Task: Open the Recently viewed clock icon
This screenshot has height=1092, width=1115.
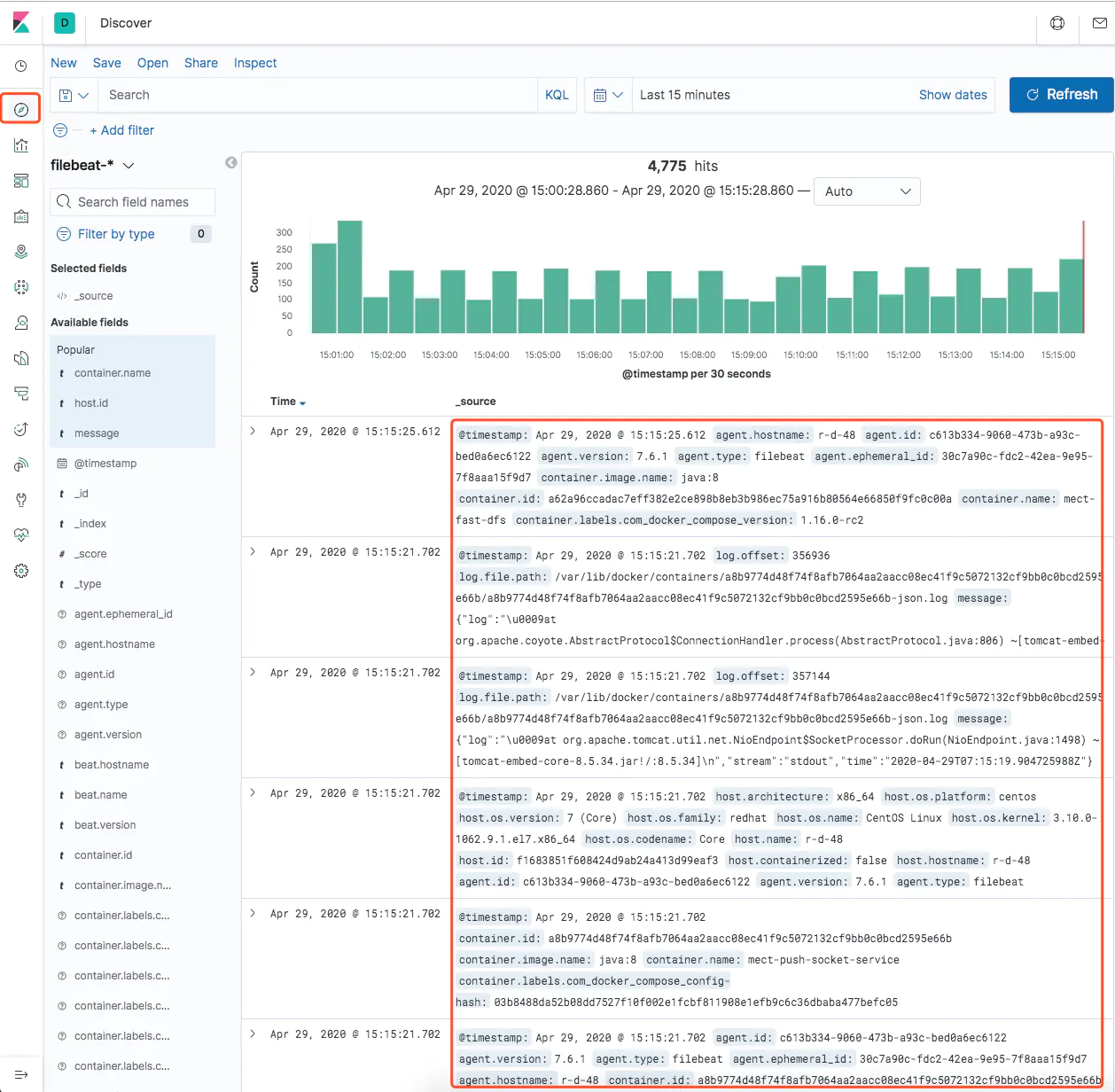Action: (x=21, y=66)
